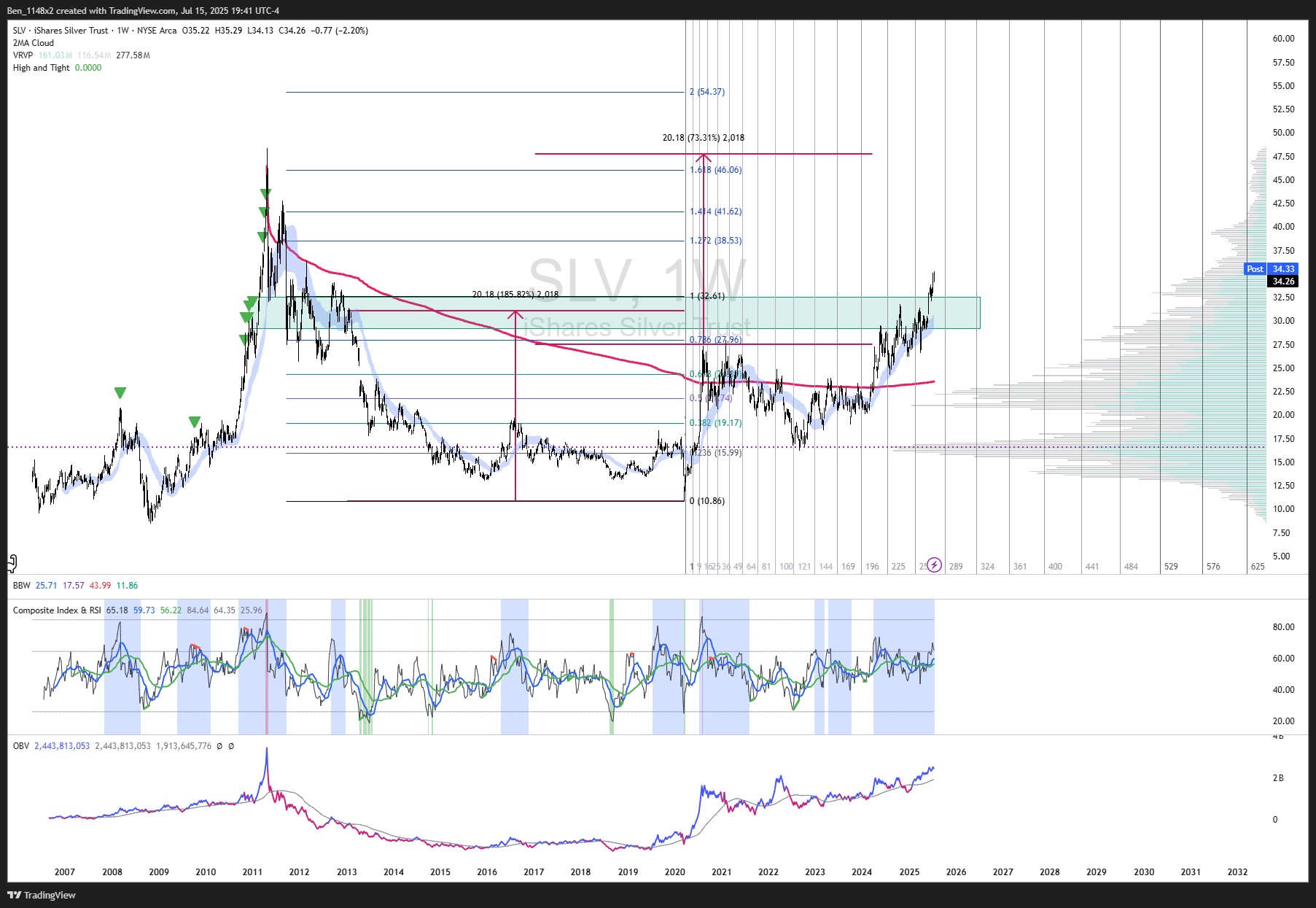Image resolution: width=1316 pixels, height=908 pixels.
Task: Select the High and Tight indicator legend
Action: pos(41,68)
